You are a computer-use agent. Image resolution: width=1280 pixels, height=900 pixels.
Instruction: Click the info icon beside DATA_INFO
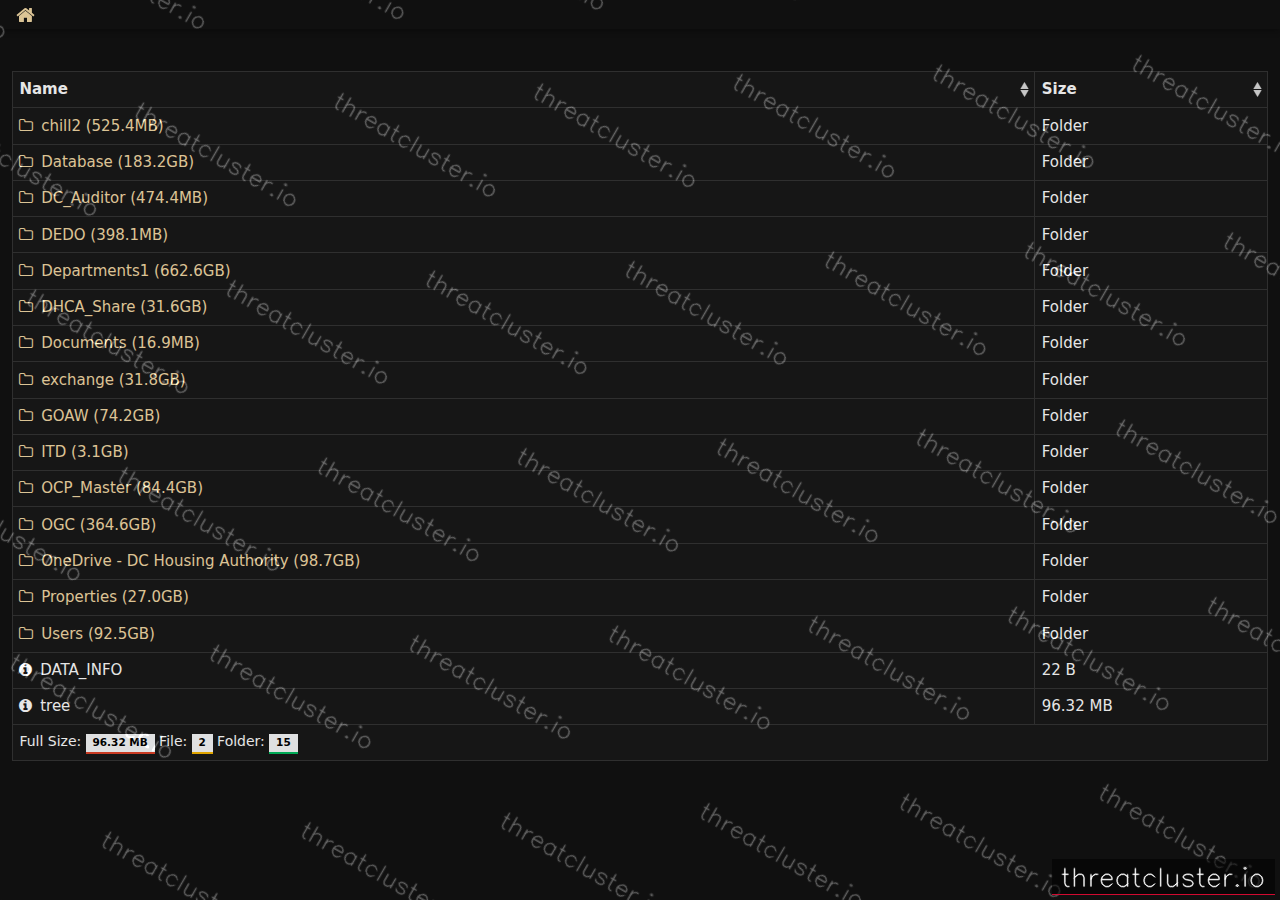26,669
